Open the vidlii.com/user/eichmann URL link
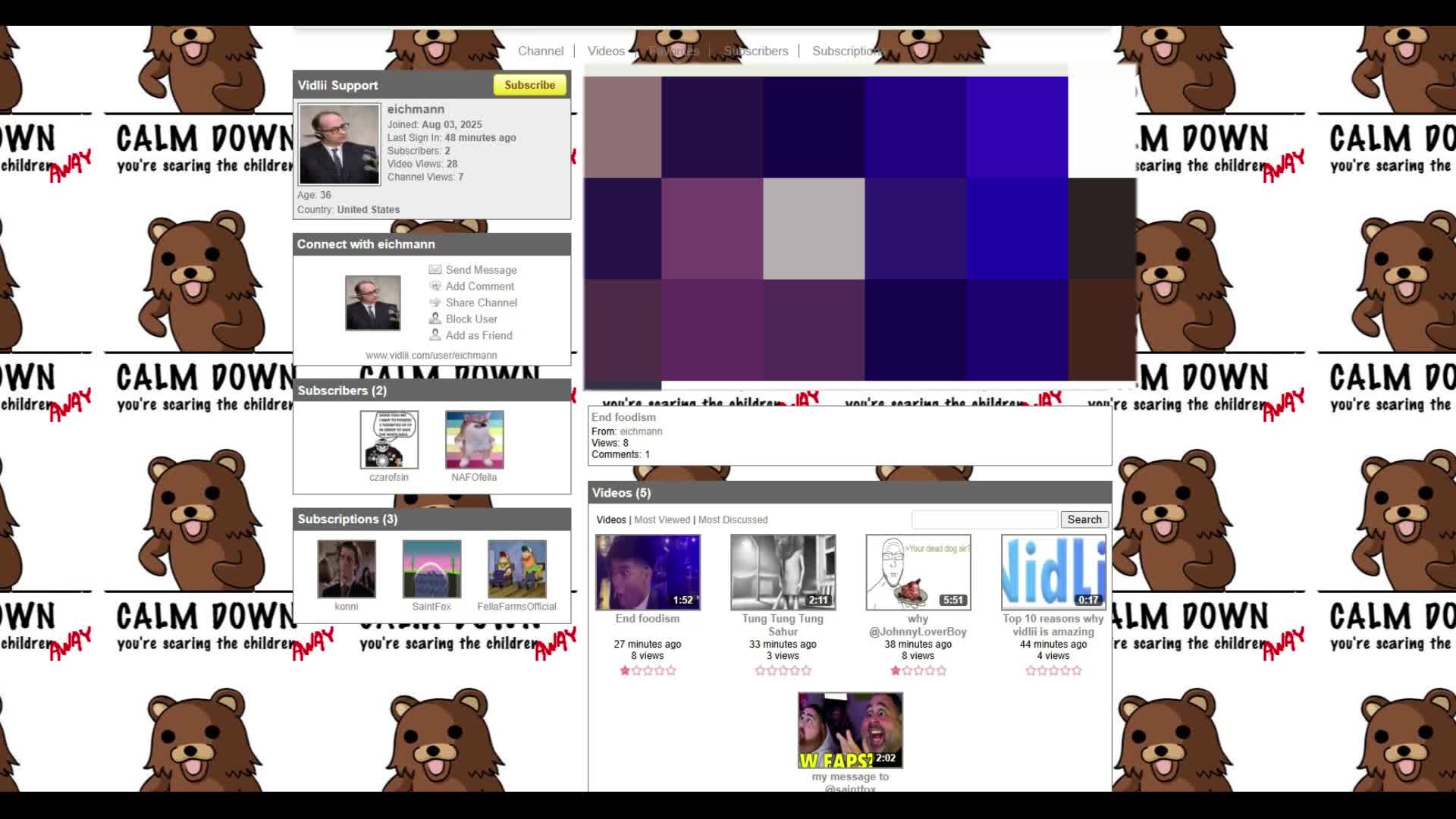 point(431,355)
